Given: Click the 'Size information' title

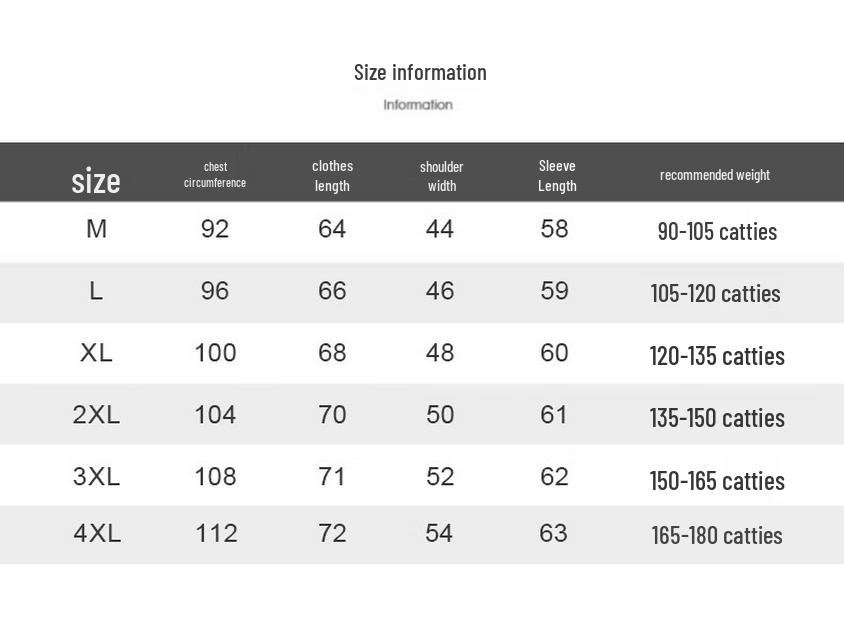Looking at the screenshot, I should pyautogui.click(x=420, y=72).
